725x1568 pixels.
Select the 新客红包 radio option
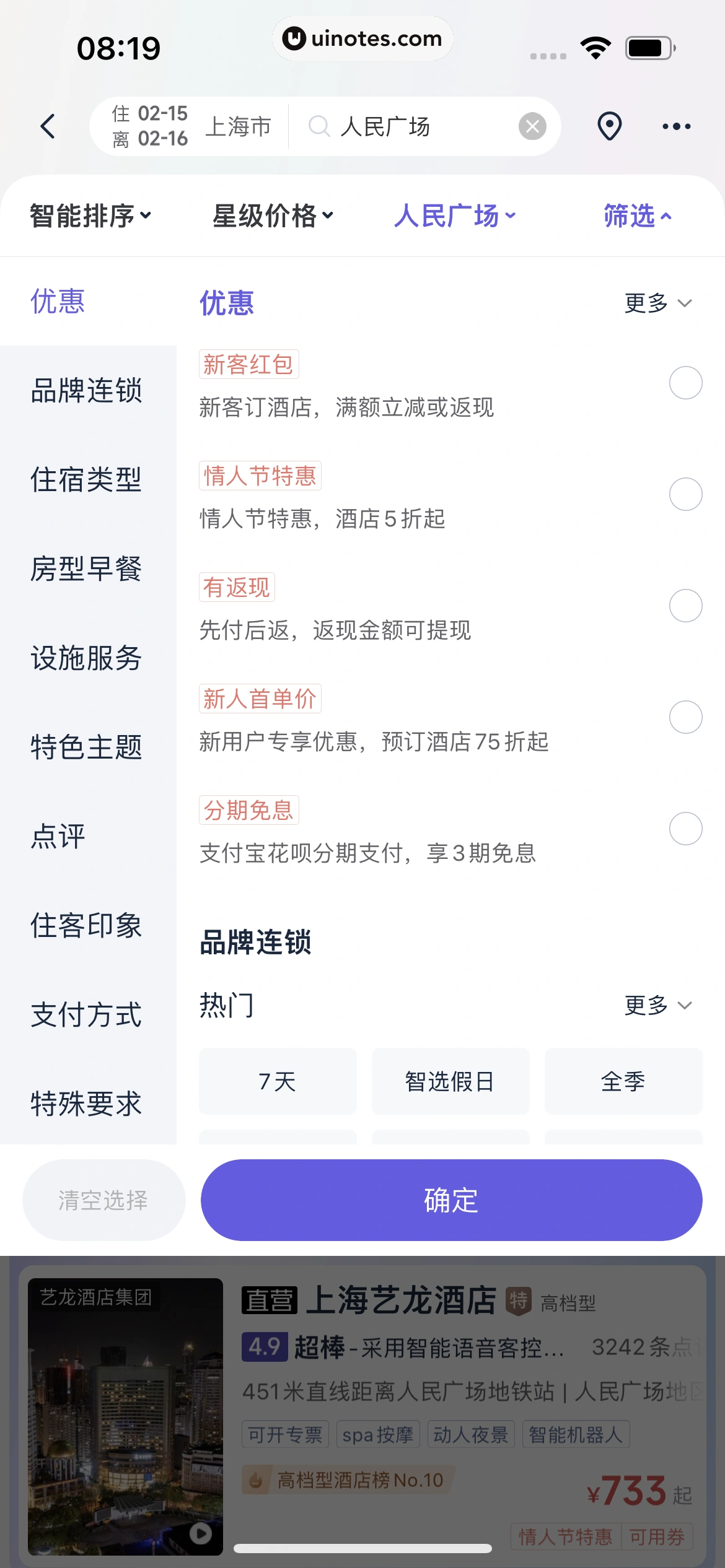pos(685,383)
